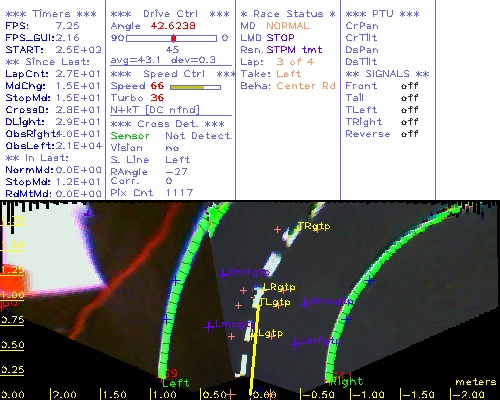Image resolution: width=500 pixels, height=400 pixels.
Task: Click the MD mode value NORMAL
Action: point(288,26)
